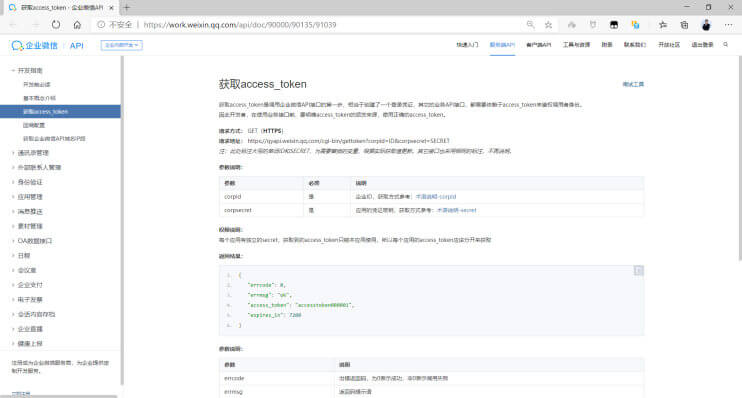Click the 企业微信 logo
The width and height of the screenshot is (742, 398).
tap(34, 45)
